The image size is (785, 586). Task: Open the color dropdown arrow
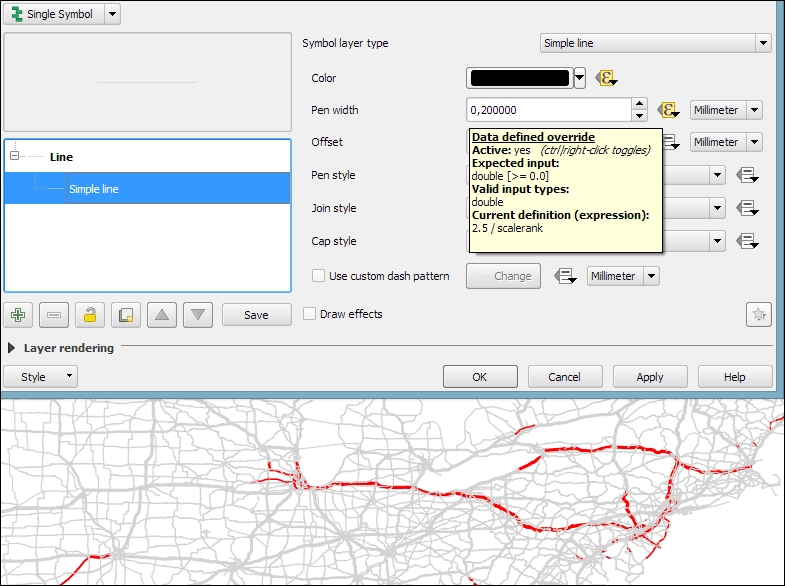tap(580, 78)
